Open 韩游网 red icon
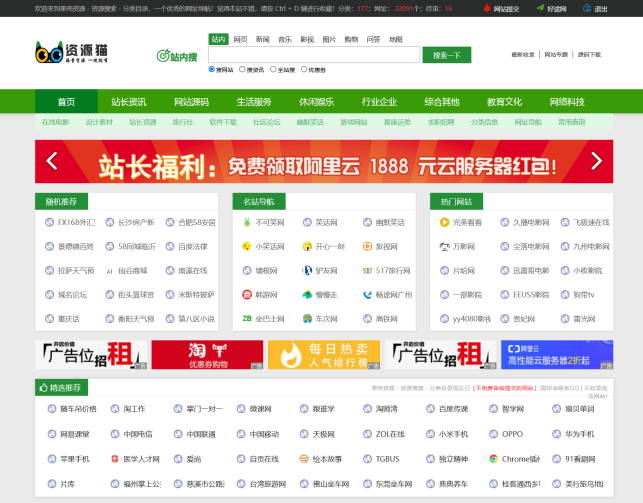 247,295
